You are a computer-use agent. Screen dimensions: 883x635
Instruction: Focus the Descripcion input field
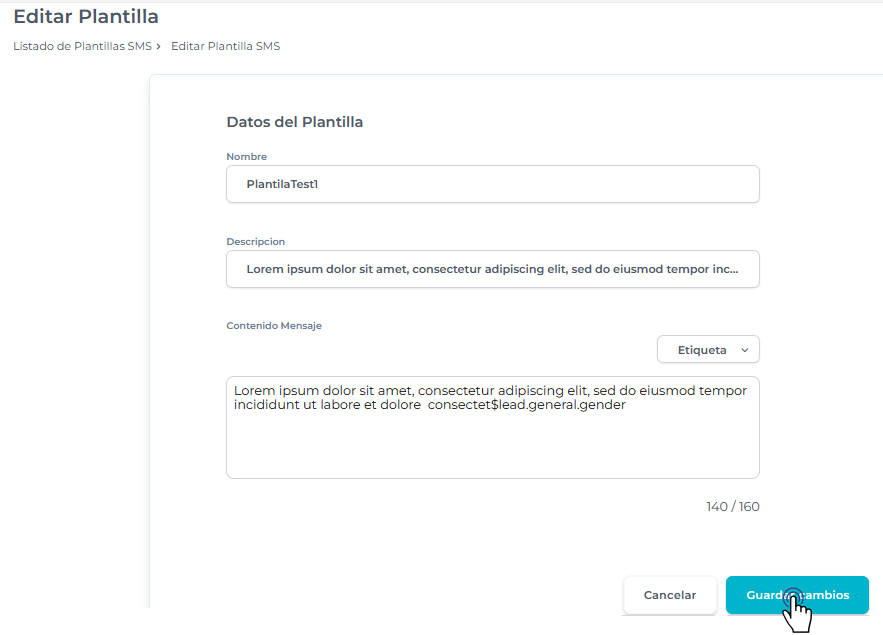(492, 269)
